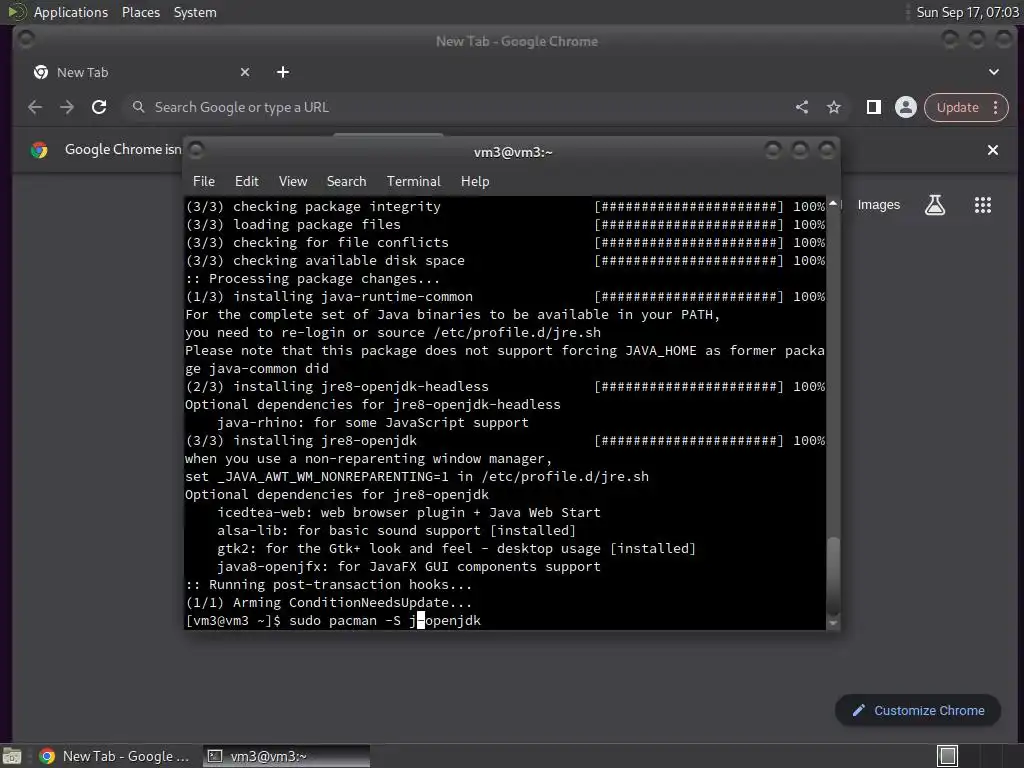
Task: Click Customize Chrome button
Action: coord(918,711)
